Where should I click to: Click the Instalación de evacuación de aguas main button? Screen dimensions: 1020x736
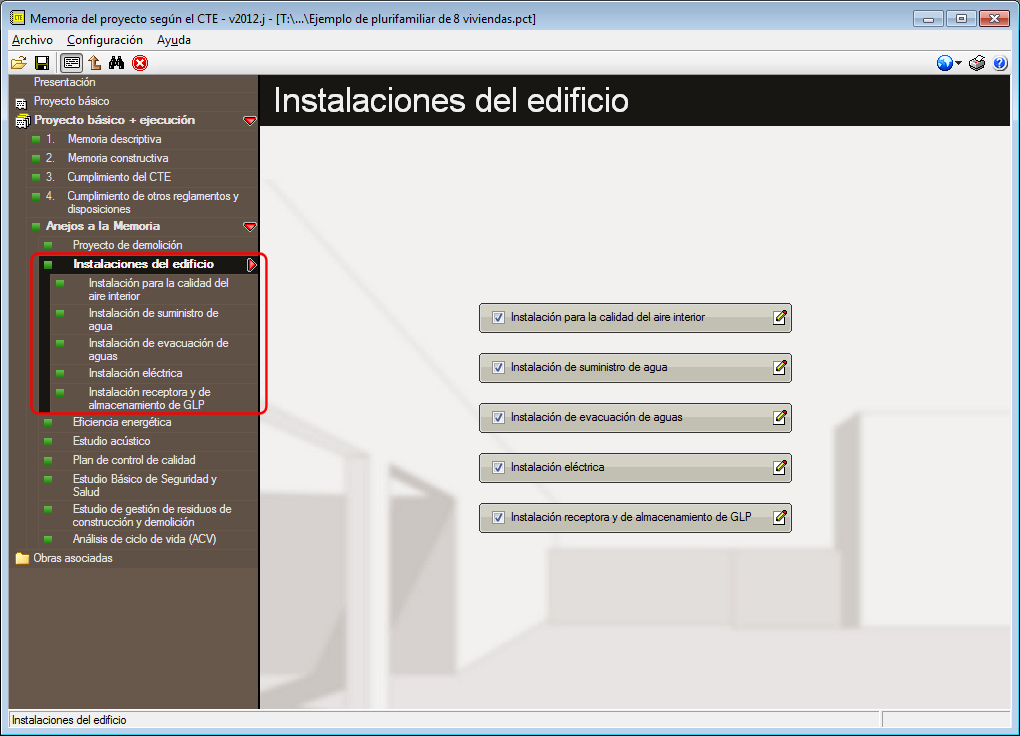(635, 418)
